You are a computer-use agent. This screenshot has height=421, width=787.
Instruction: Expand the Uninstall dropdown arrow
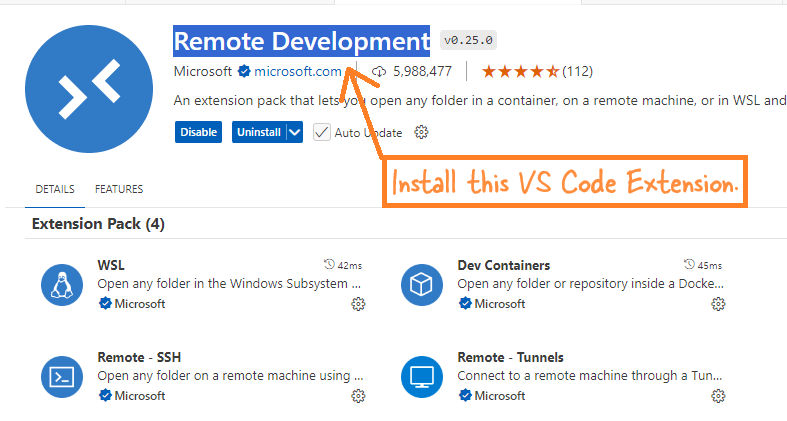pyautogui.click(x=295, y=132)
